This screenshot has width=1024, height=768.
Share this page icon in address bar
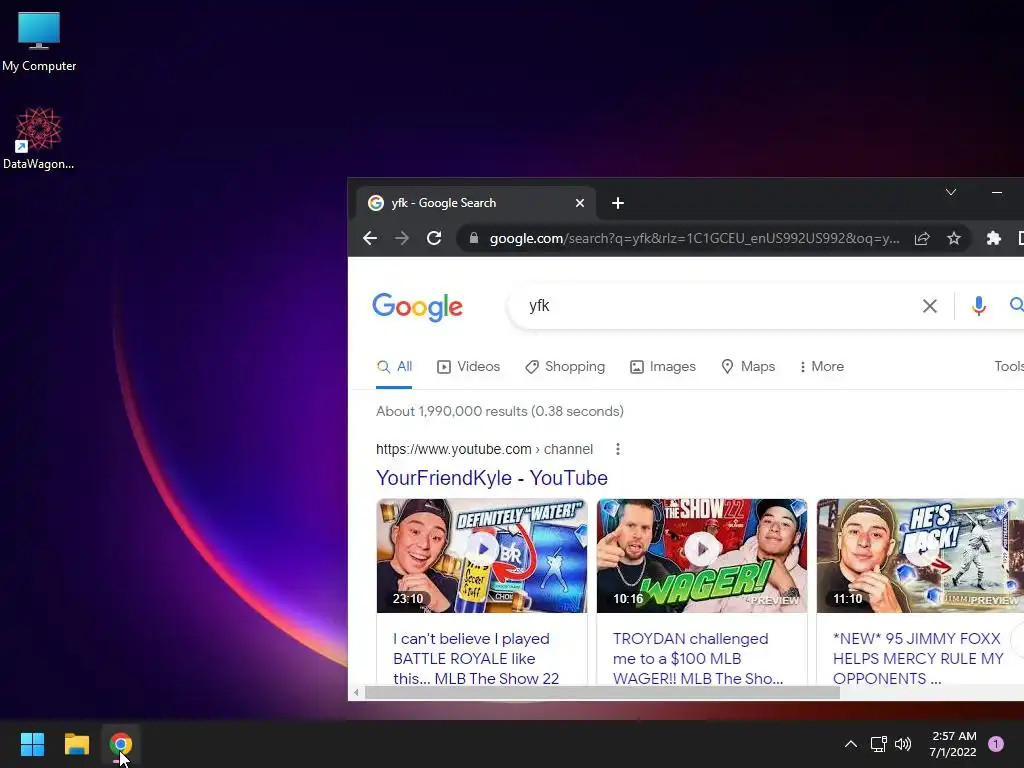click(x=921, y=238)
